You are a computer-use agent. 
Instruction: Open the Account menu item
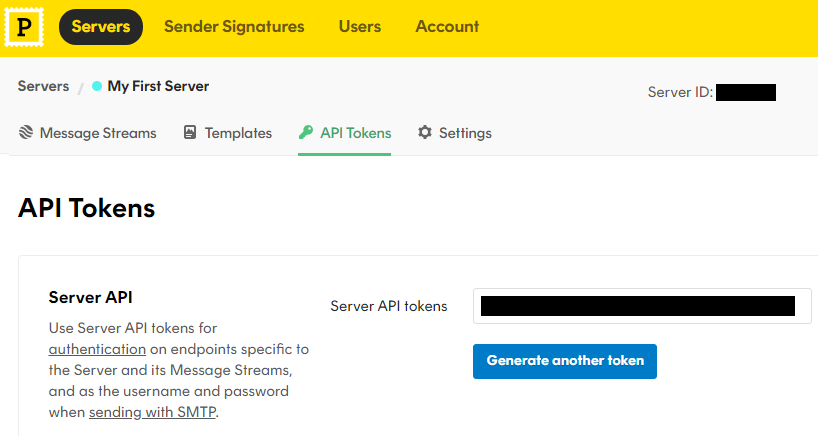[x=447, y=27]
